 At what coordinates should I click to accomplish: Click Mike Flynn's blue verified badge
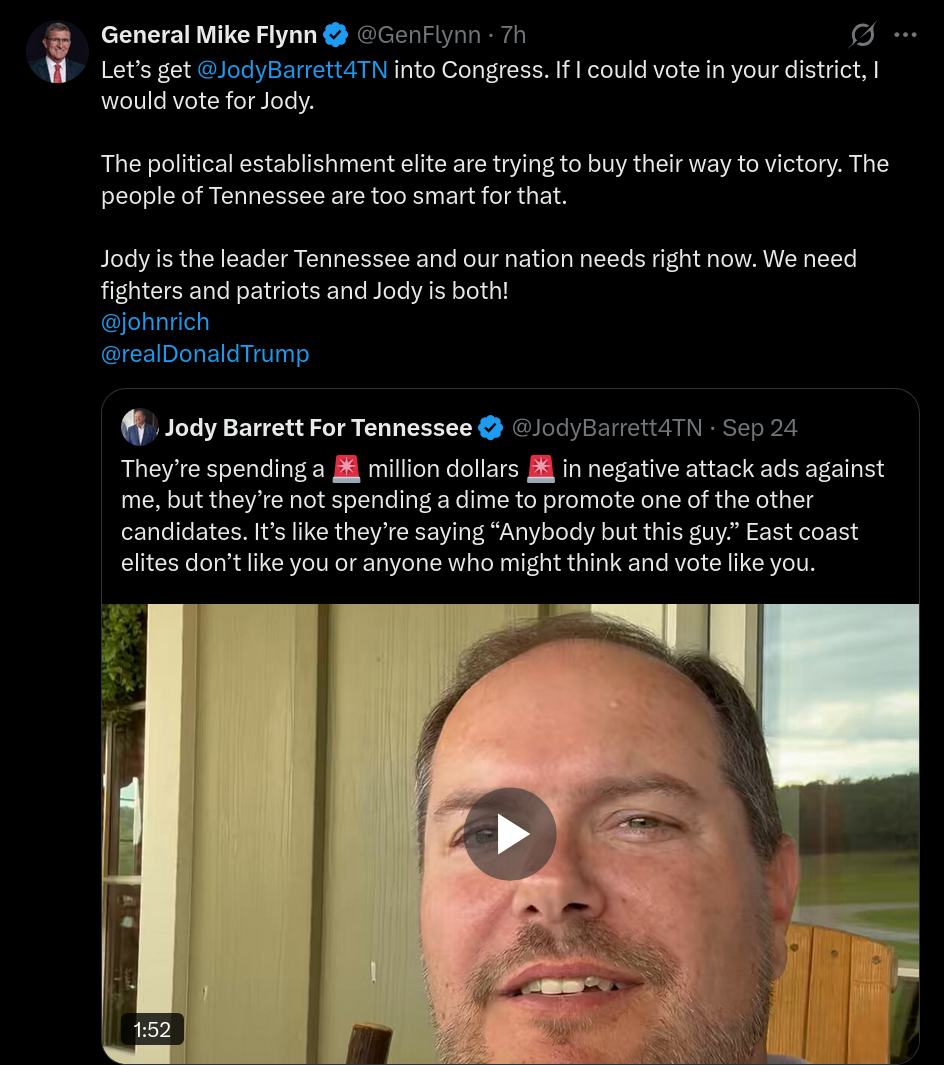(336, 35)
